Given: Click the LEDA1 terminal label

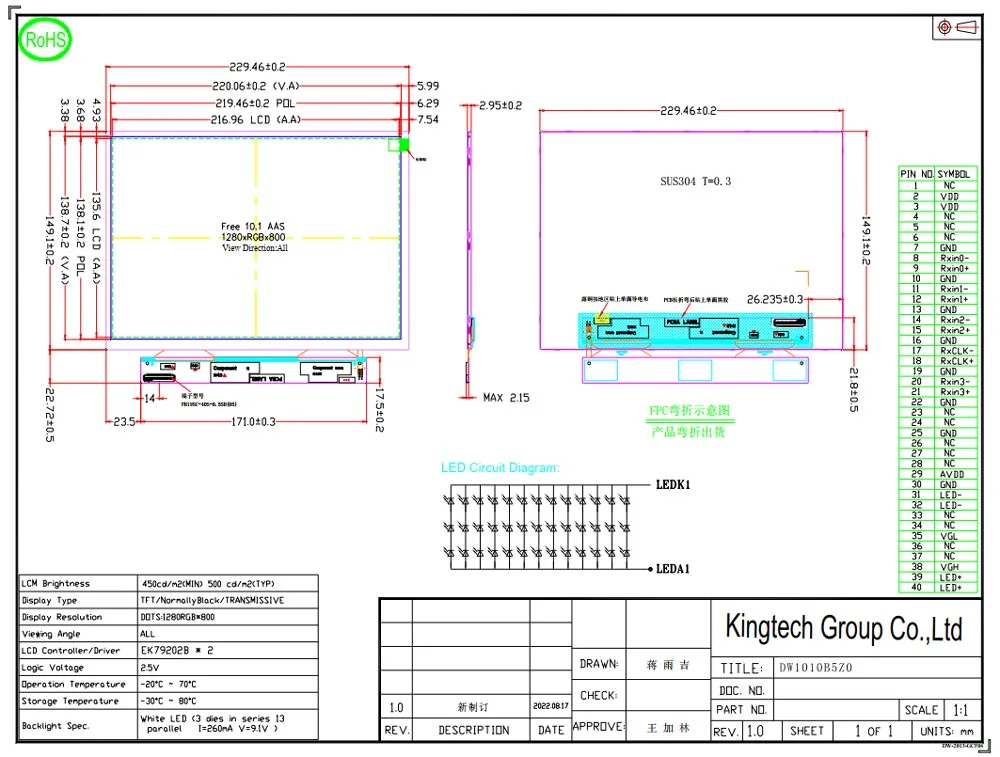Looking at the screenshot, I should coord(673,570).
